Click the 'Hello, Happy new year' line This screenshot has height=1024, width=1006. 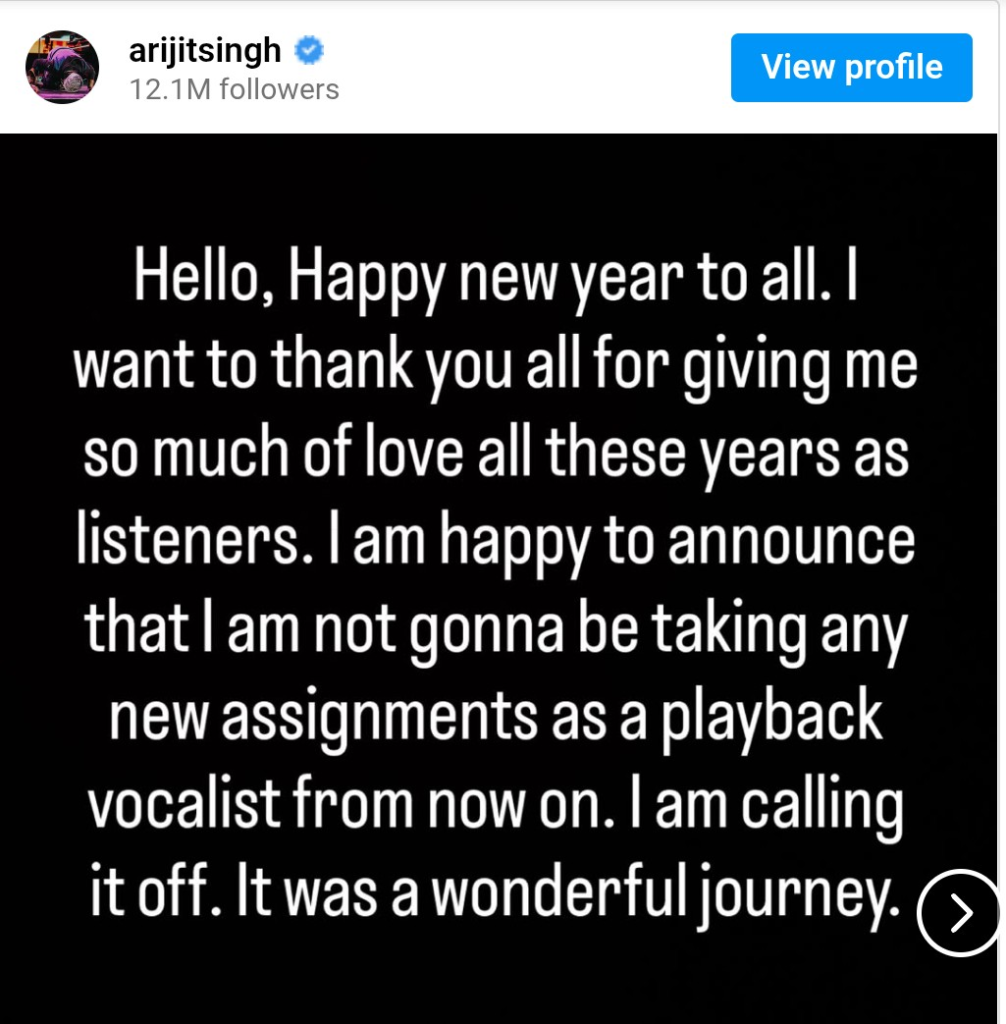click(495, 282)
